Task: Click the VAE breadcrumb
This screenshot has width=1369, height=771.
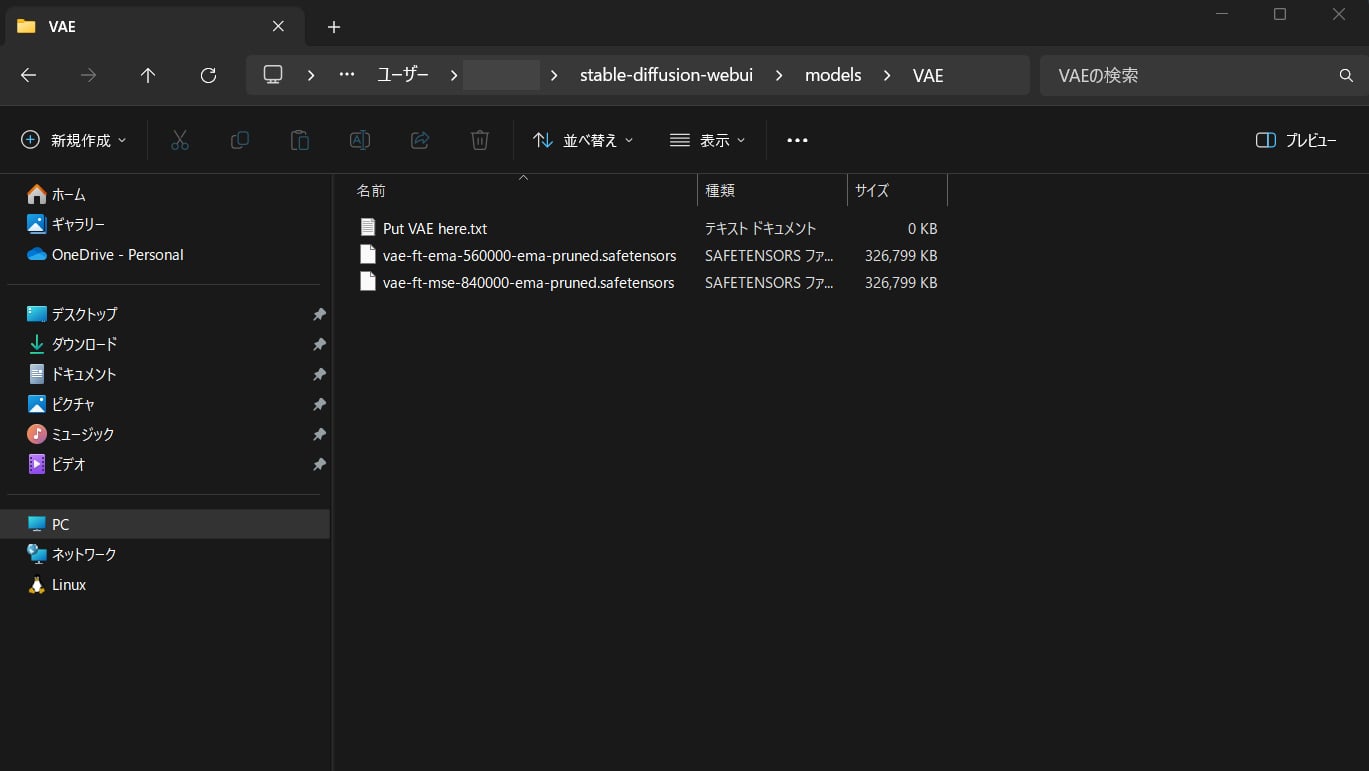Action: [x=928, y=75]
